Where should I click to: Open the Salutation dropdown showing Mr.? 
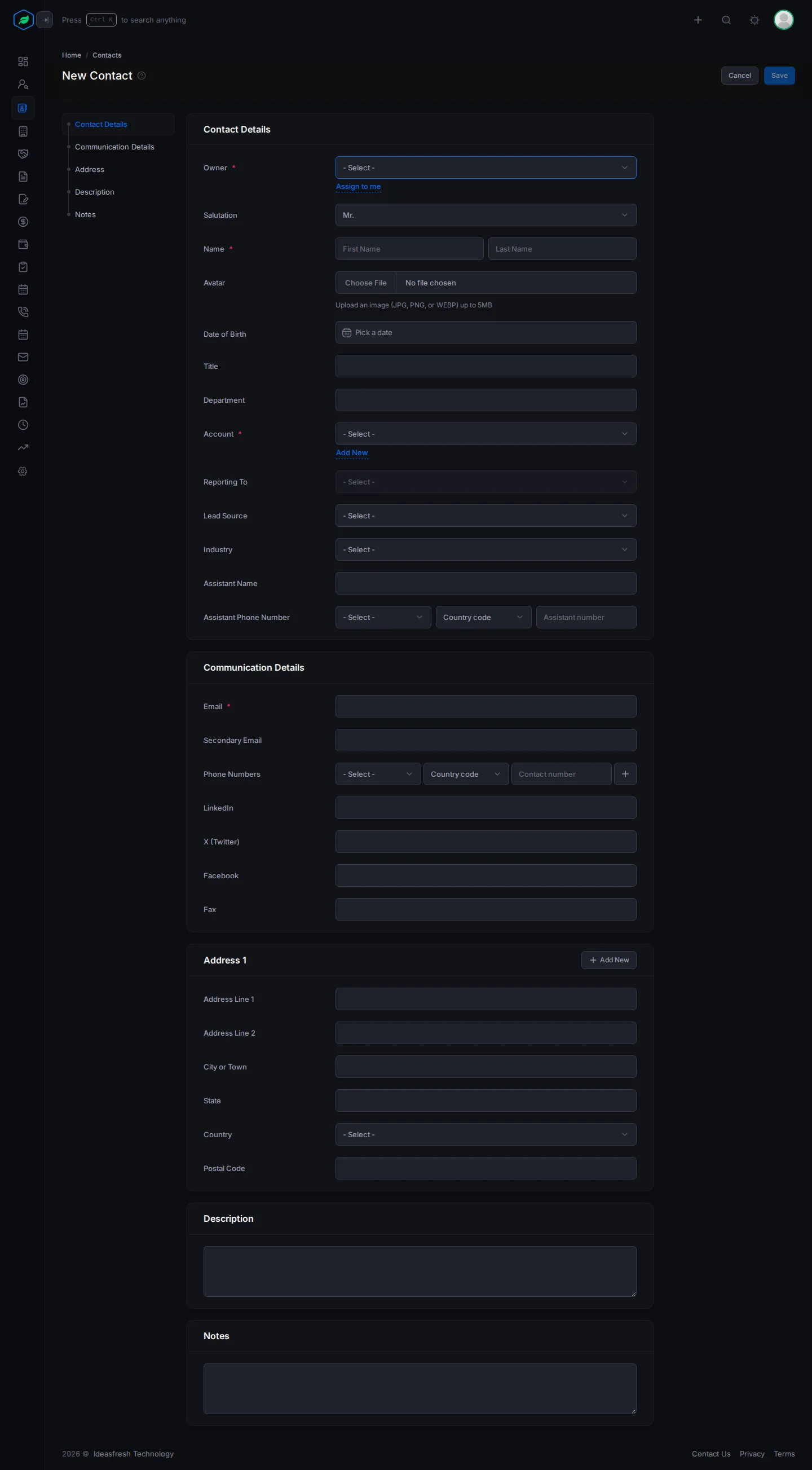(x=486, y=215)
